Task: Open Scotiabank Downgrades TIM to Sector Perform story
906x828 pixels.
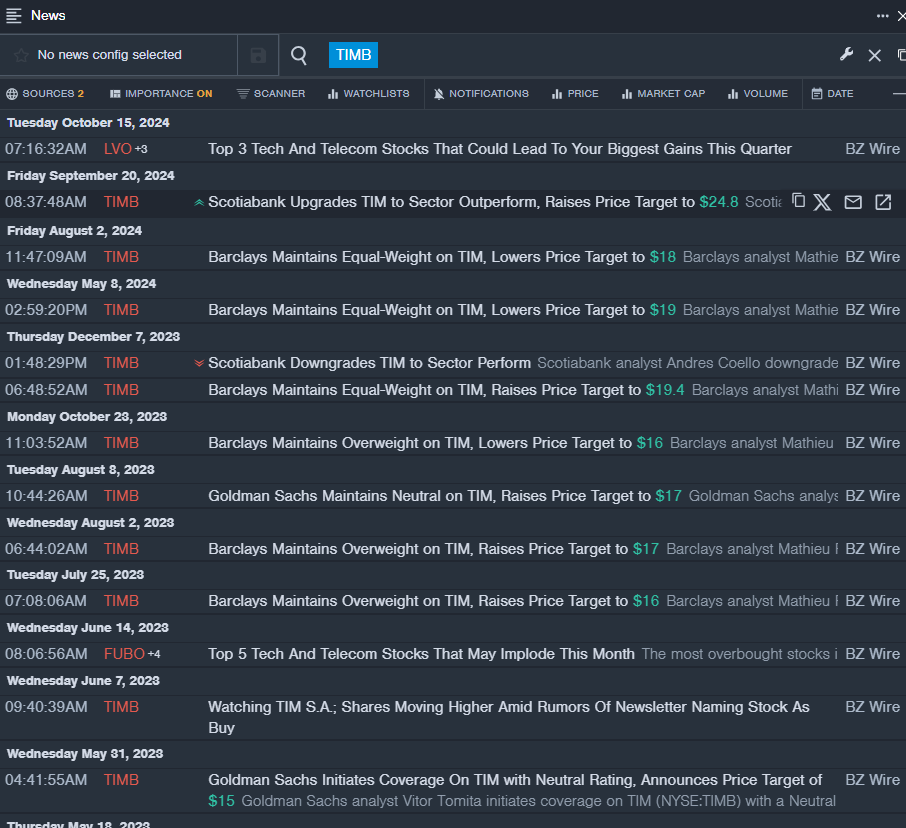Action: [369, 363]
